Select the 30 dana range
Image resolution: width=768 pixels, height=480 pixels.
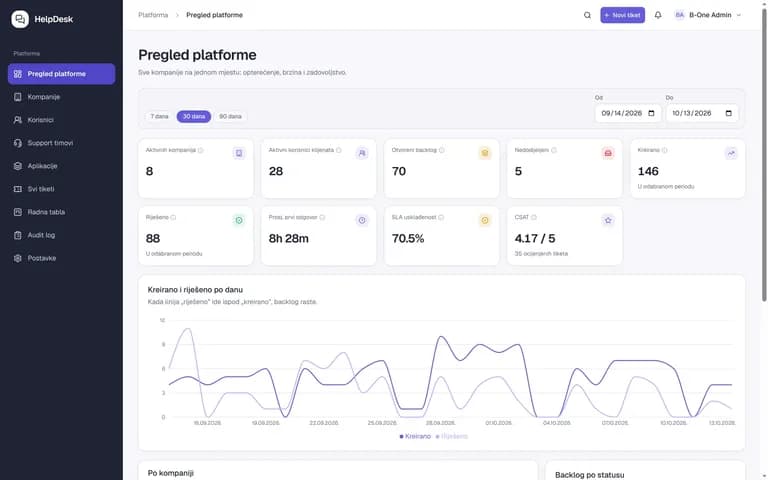(194, 117)
